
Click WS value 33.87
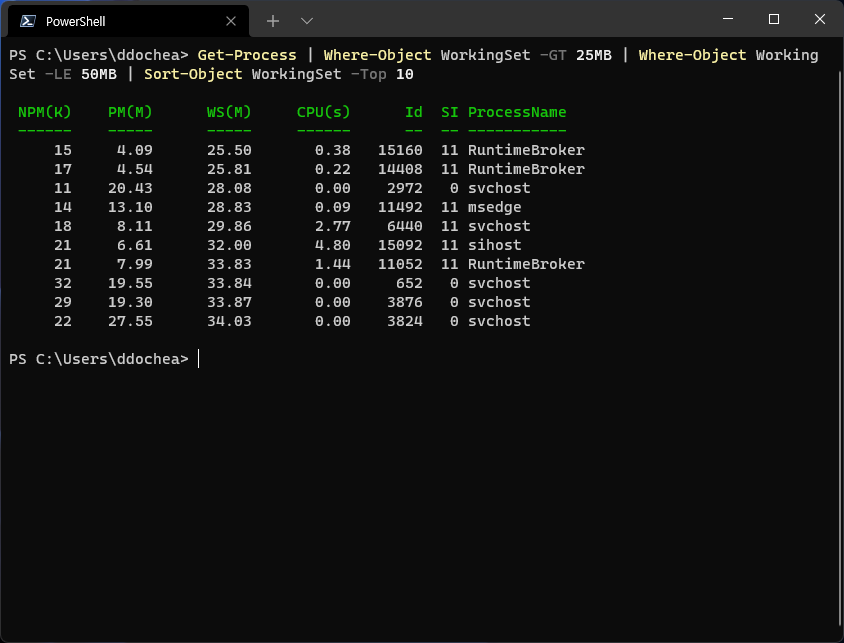click(229, 302)
